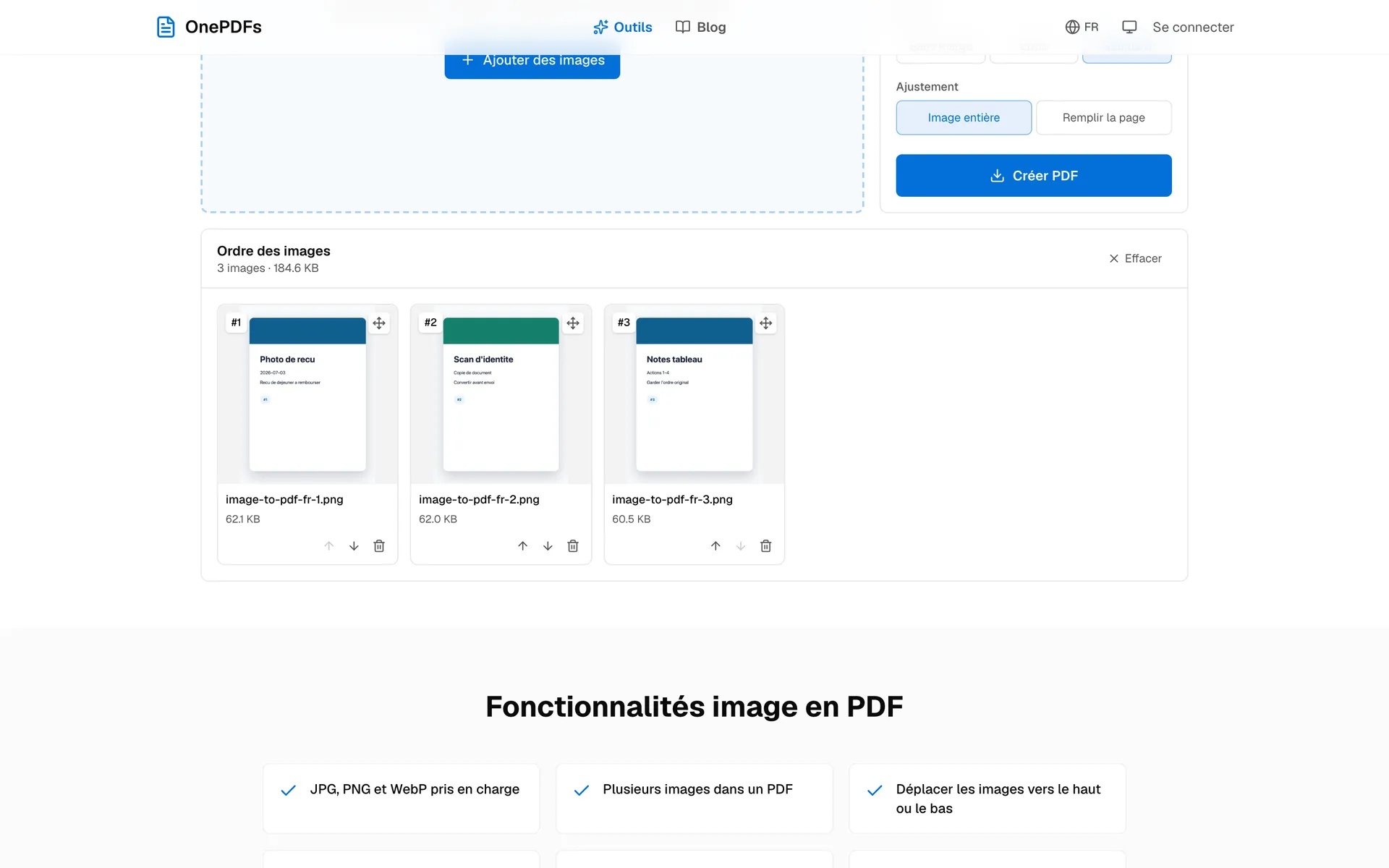This screenshot has width=1389, height=868.
Task: Click the Notes tableau thumbnail
Action: [694, 394]
